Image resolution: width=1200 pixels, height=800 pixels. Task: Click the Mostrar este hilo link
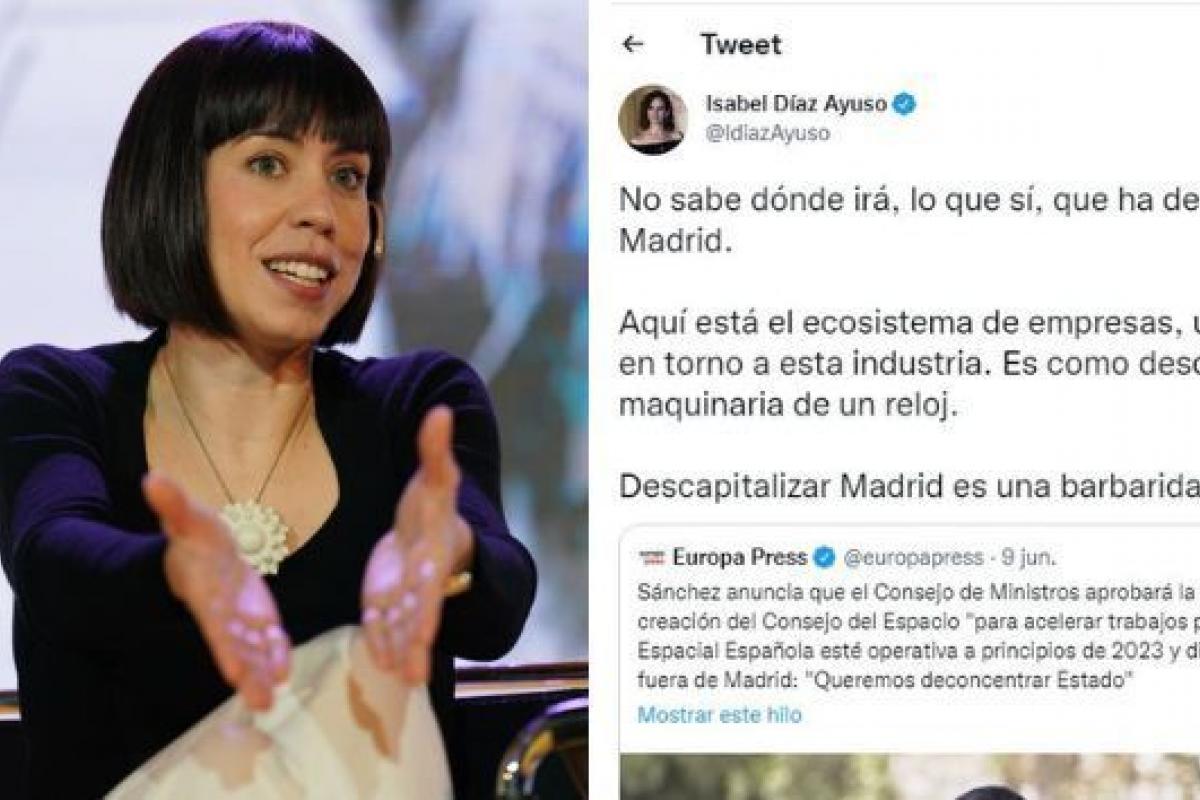[719, 715]
